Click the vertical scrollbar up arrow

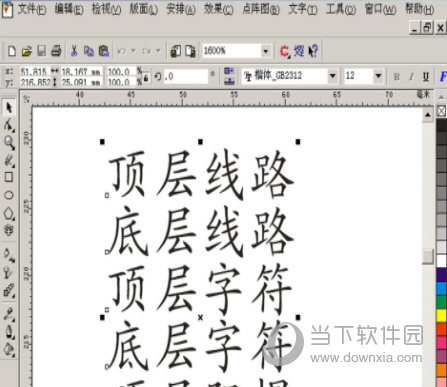click(428, 115)
